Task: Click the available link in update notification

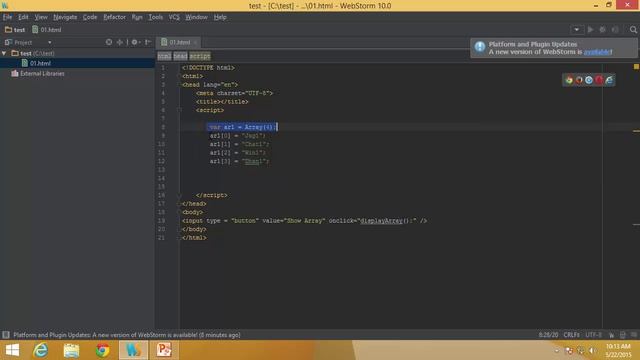Action: coord(598,52)
